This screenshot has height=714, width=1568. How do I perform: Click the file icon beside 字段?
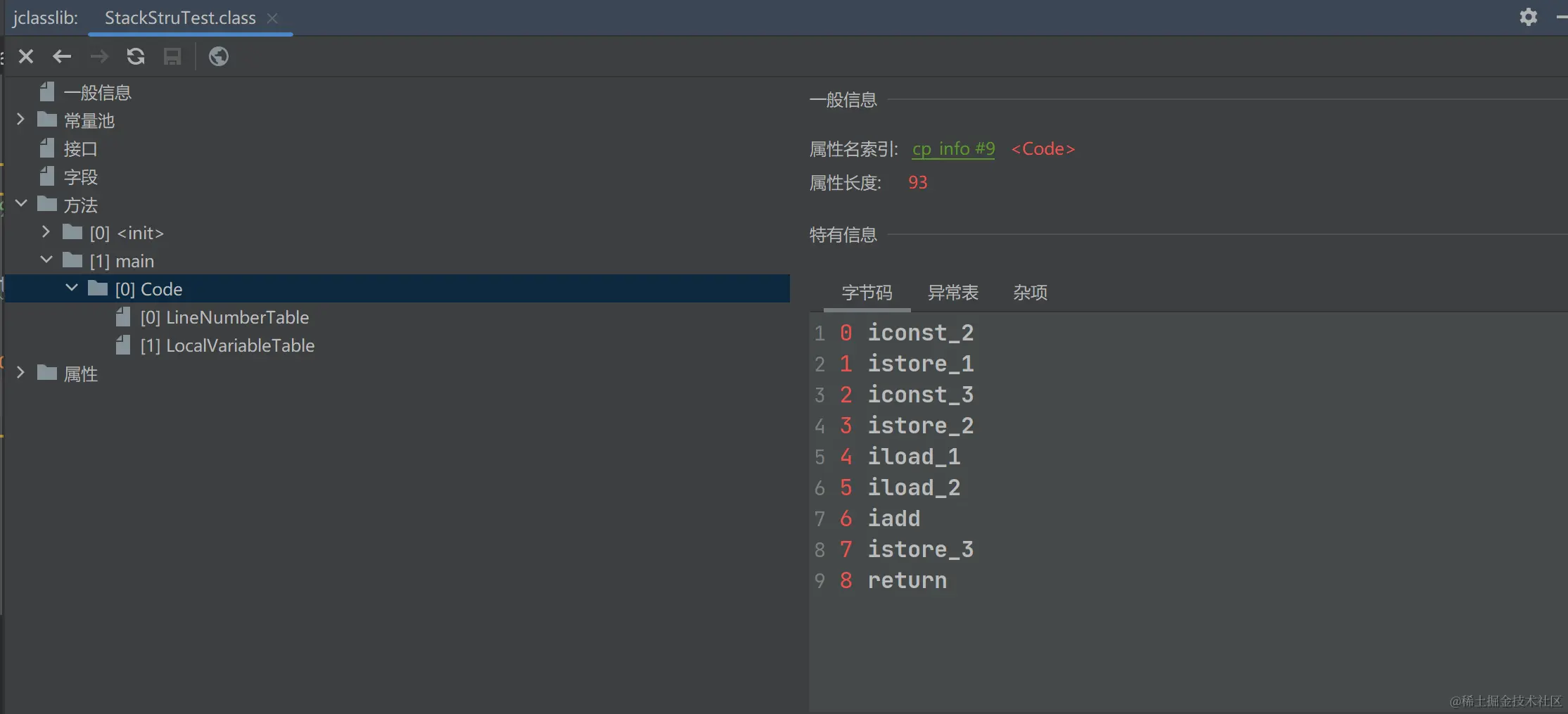(47, 176)
